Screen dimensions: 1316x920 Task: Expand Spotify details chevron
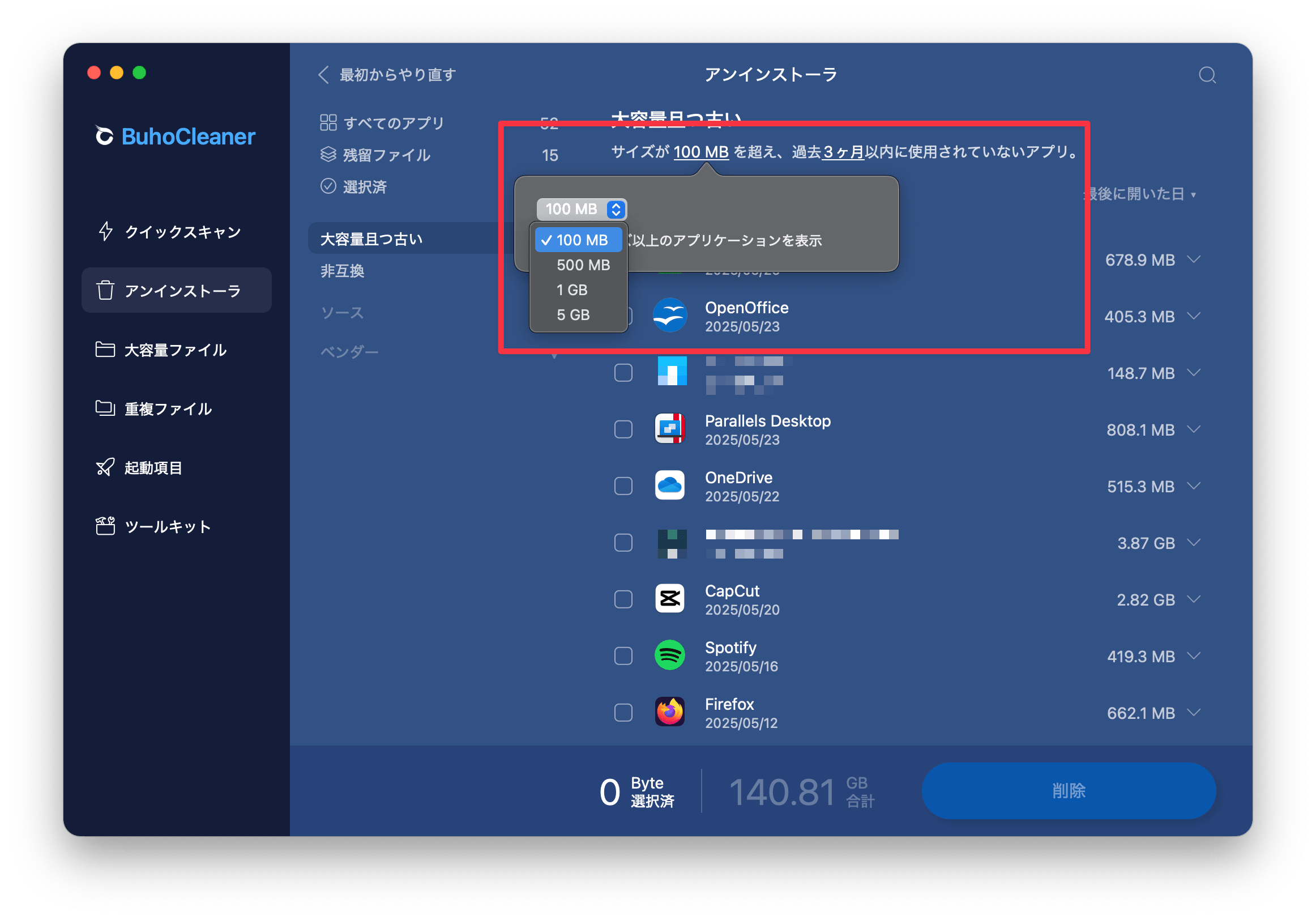[x=1193, y=655]
